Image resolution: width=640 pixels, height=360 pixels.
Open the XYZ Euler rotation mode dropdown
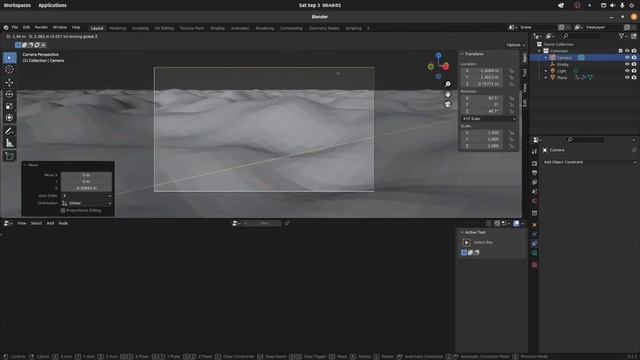(489, 119)
